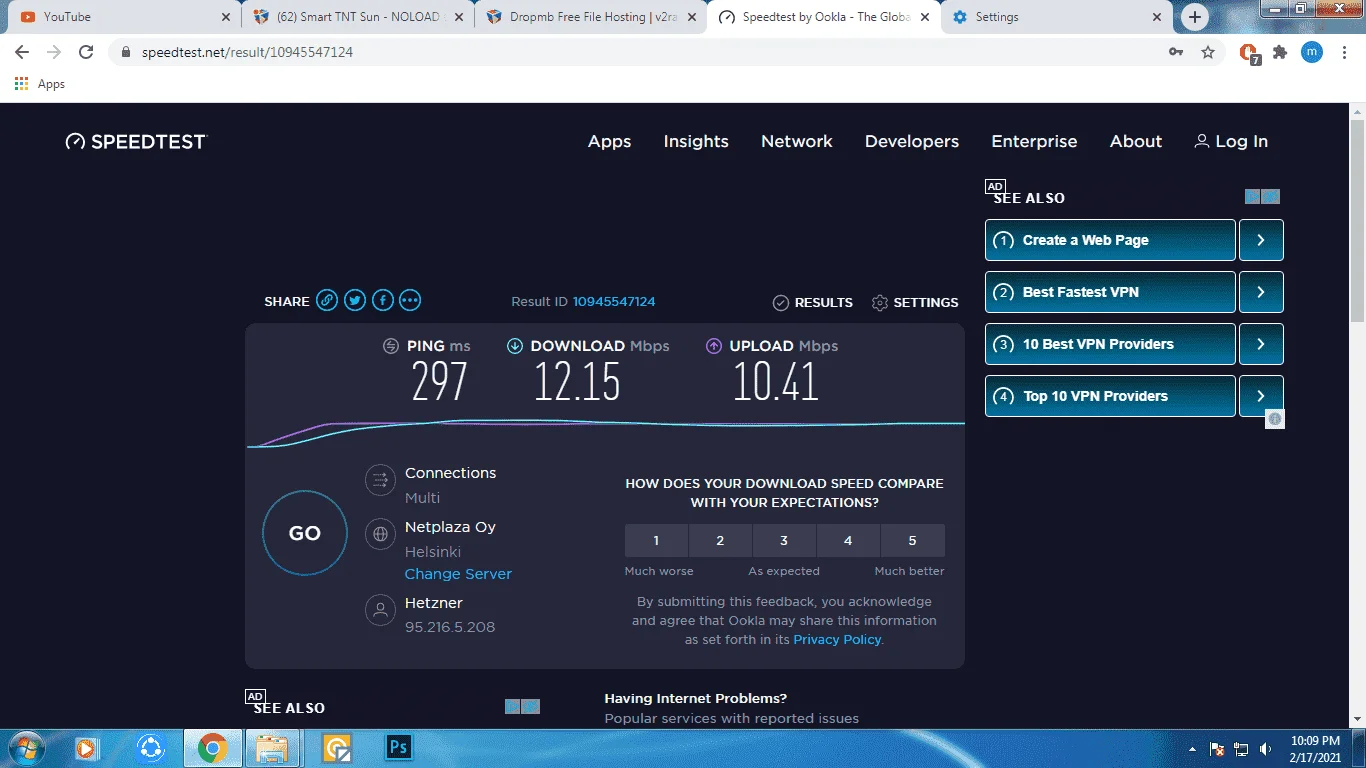The image size is (1366, 768).
Task: Show hidden system tray icons
Action: coord(1192,749)
